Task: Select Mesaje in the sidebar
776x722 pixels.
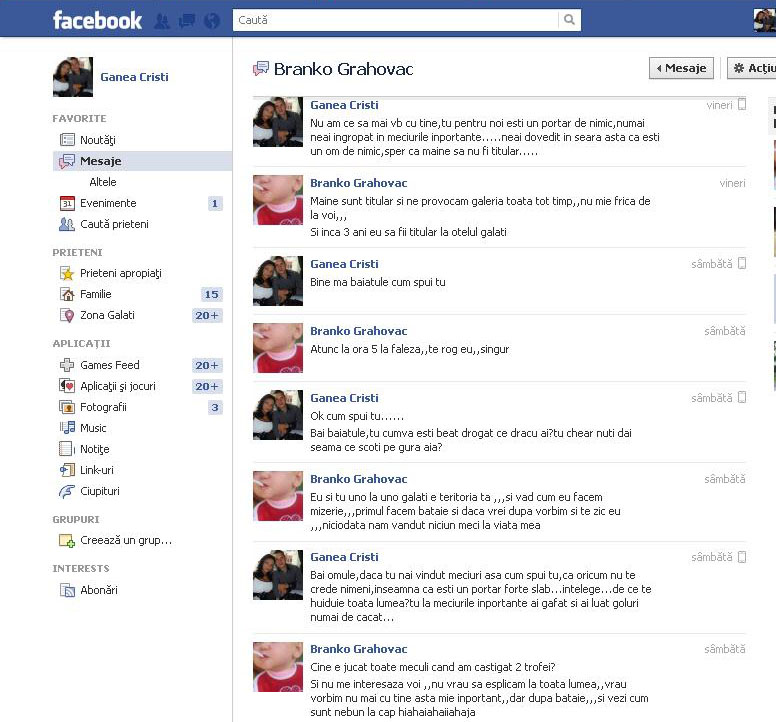Action: coord(142,161)
